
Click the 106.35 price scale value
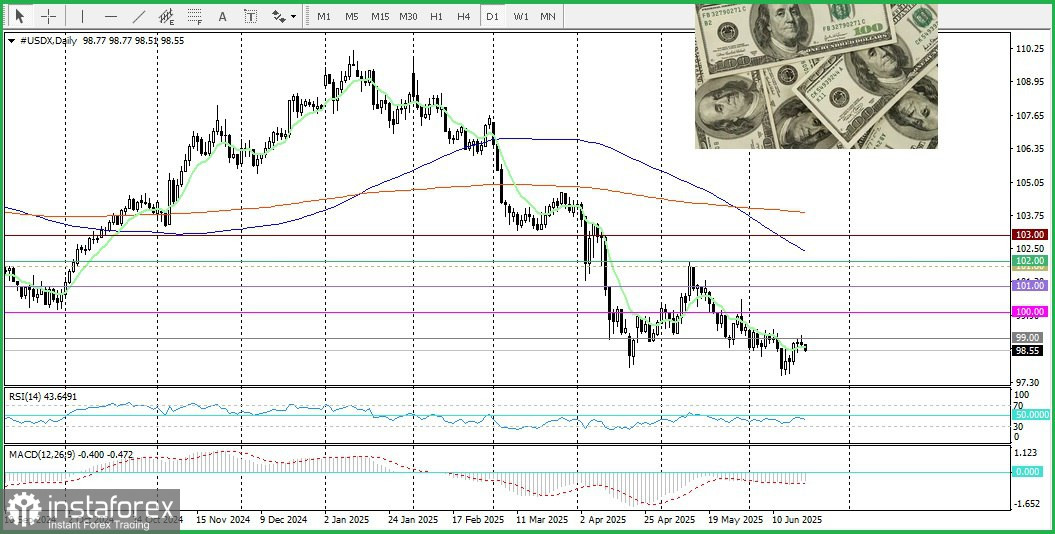pyautogui.click(x=1029, y=149)
